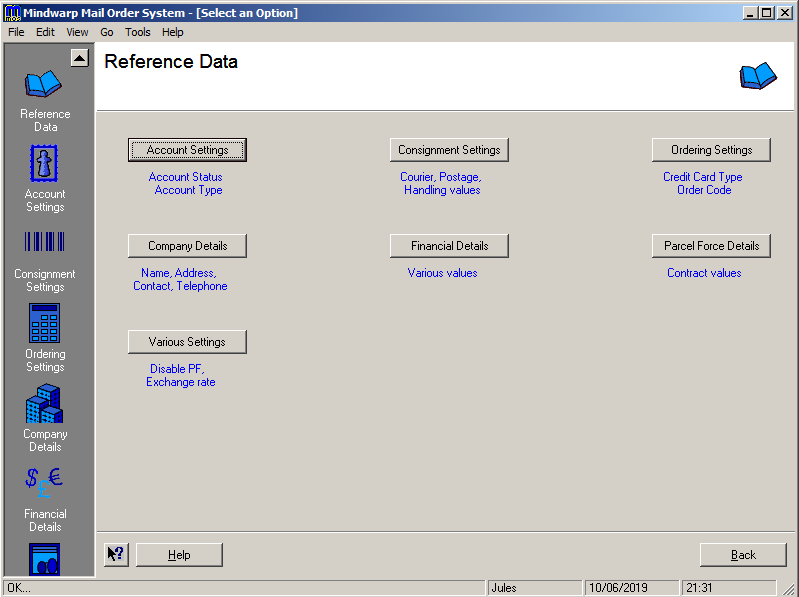Click the Consignment Settings button
The width and height of the screenshot is (799, 597).
[x=449, y=150]
